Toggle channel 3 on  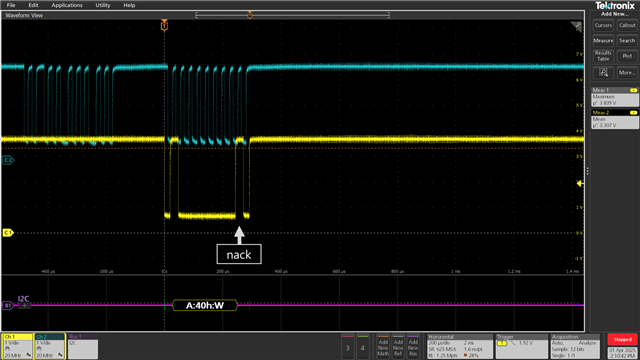pos(347,347)
